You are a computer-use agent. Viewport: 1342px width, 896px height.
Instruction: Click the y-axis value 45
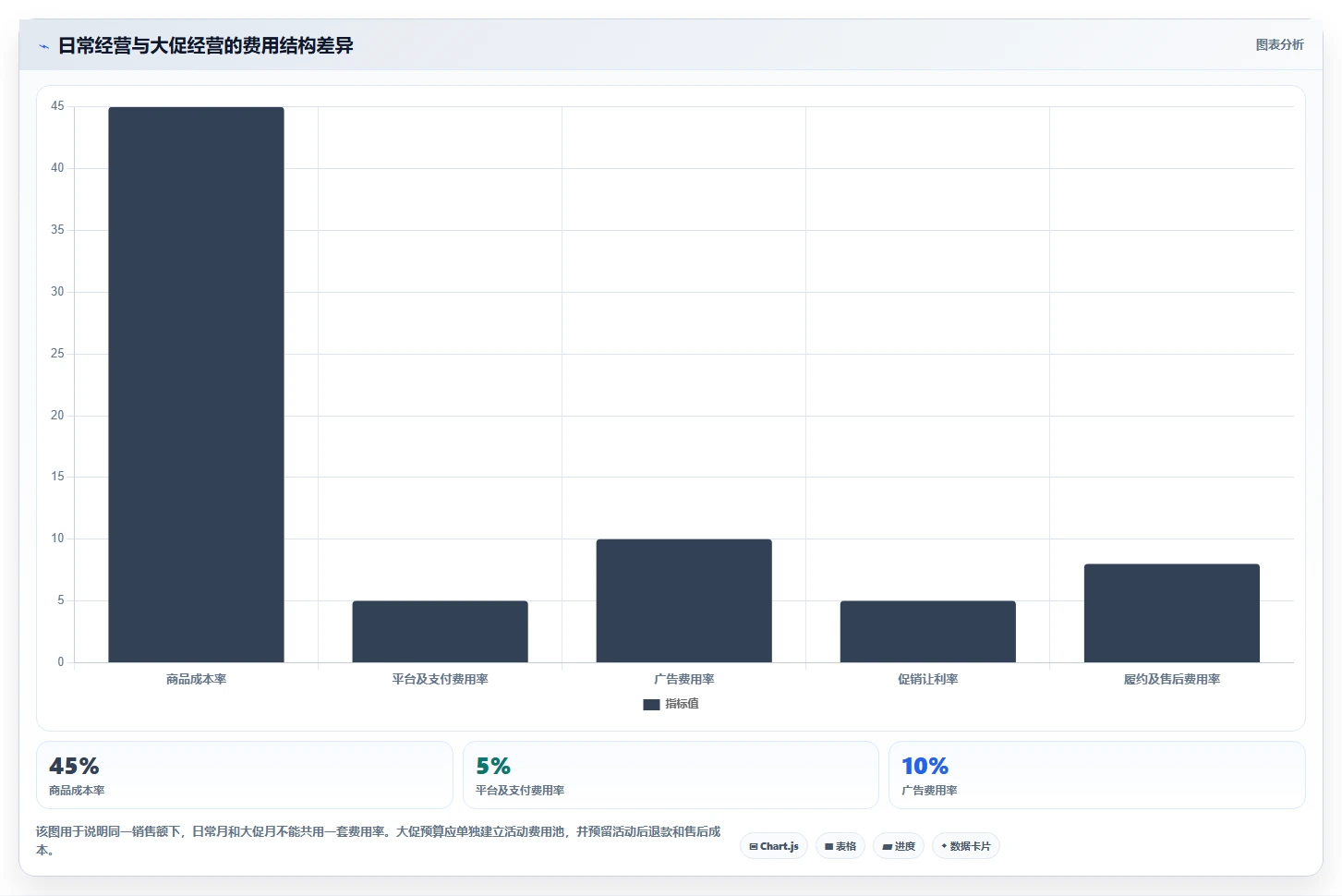pyautogui.click(x=57, y=106)
